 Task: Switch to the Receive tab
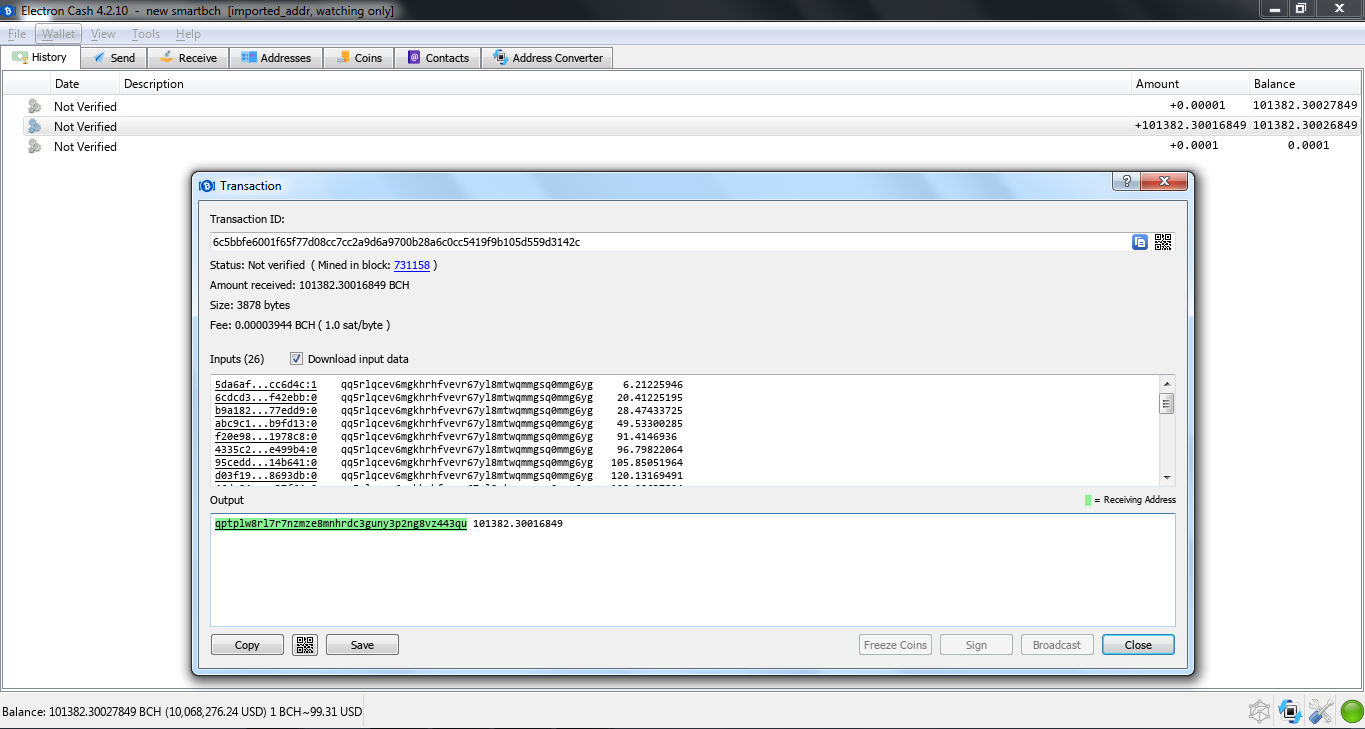pyautogui.click(x=188, y=58)
